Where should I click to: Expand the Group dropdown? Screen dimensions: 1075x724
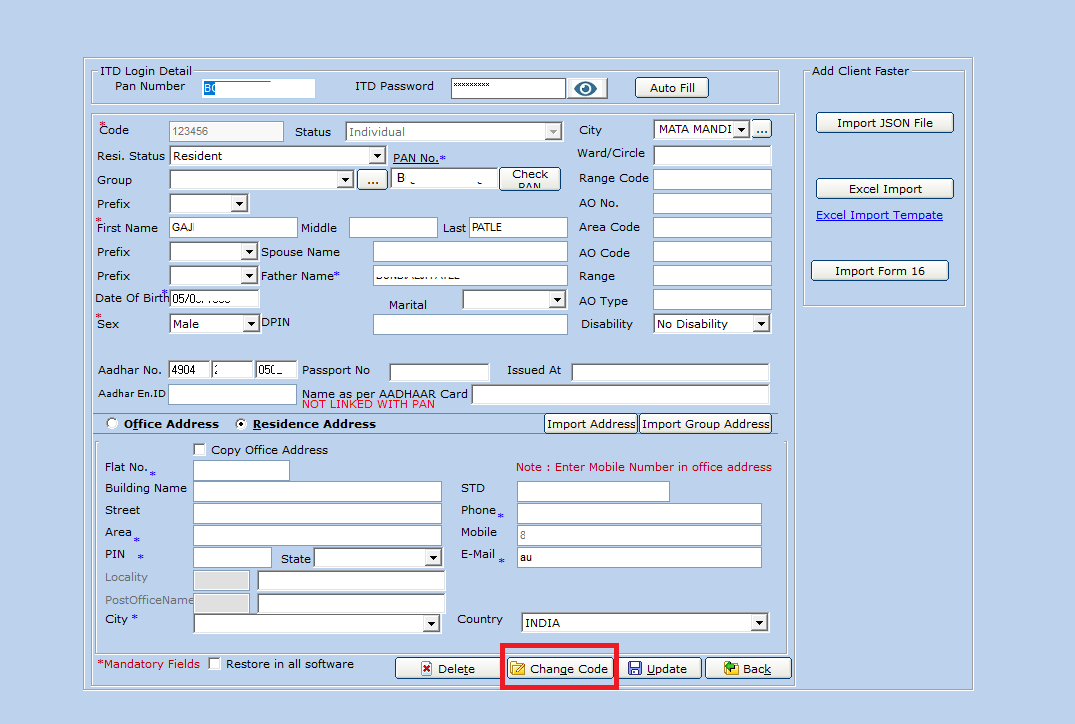coord(346,180)
